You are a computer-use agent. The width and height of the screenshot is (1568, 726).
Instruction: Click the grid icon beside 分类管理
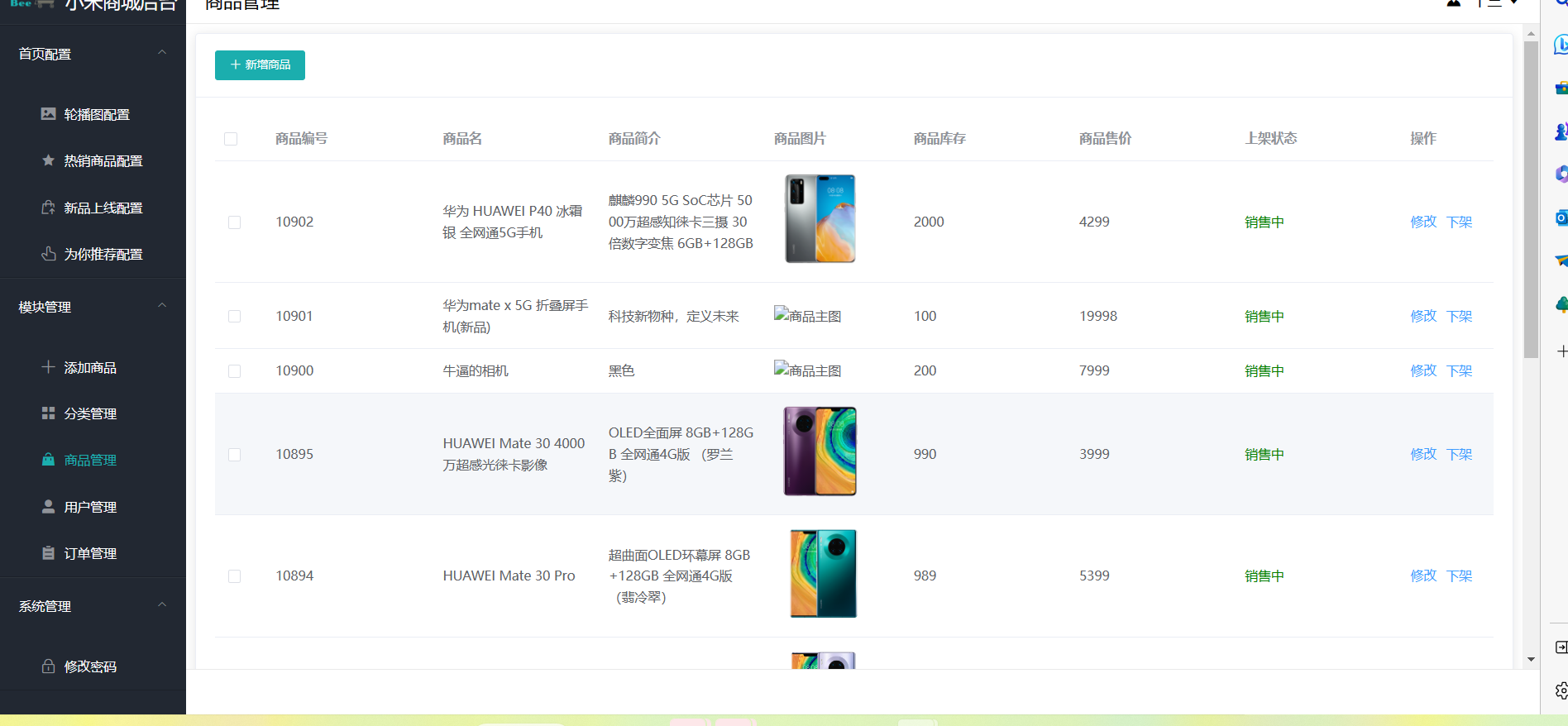[x=49, y=413]
